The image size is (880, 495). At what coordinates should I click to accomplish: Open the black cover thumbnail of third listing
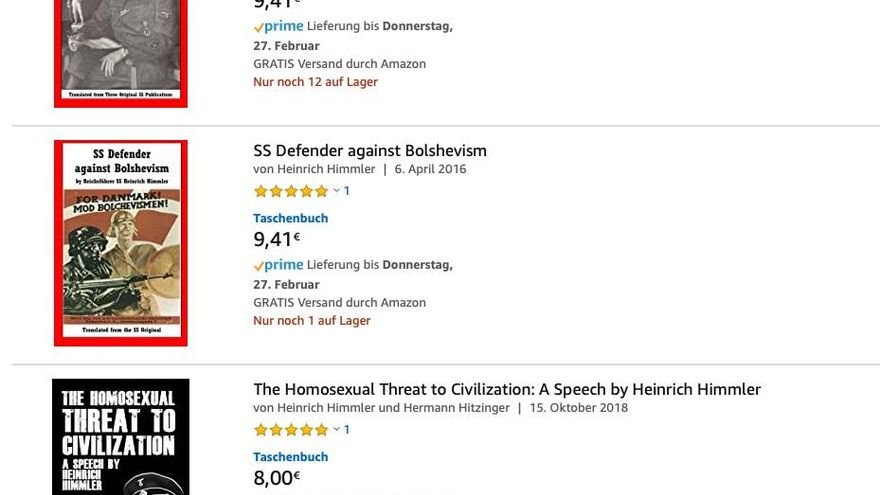[x=120, y=438]
